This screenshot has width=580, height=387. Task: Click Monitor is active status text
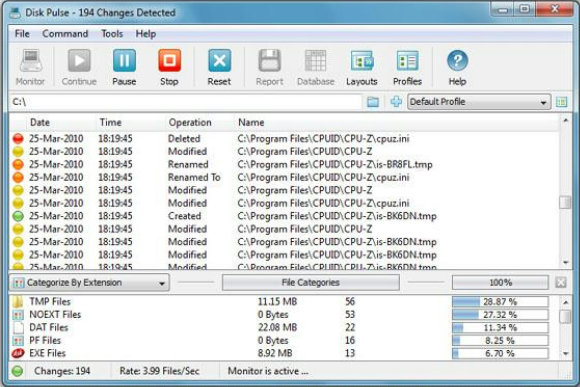pos(268,371)
